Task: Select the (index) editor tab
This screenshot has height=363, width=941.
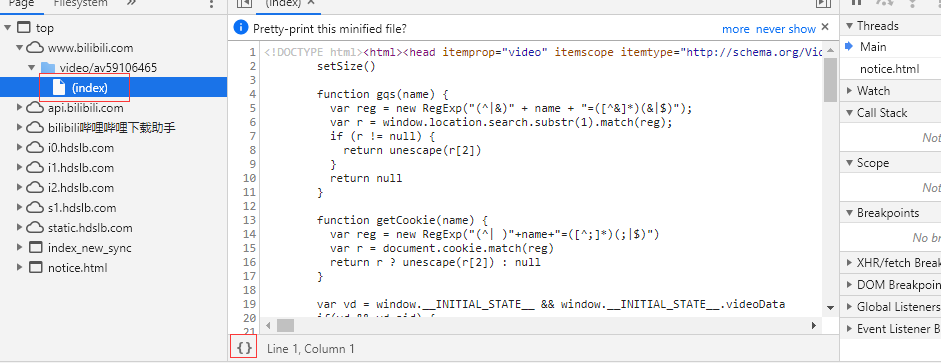Action: click(283, 3)
